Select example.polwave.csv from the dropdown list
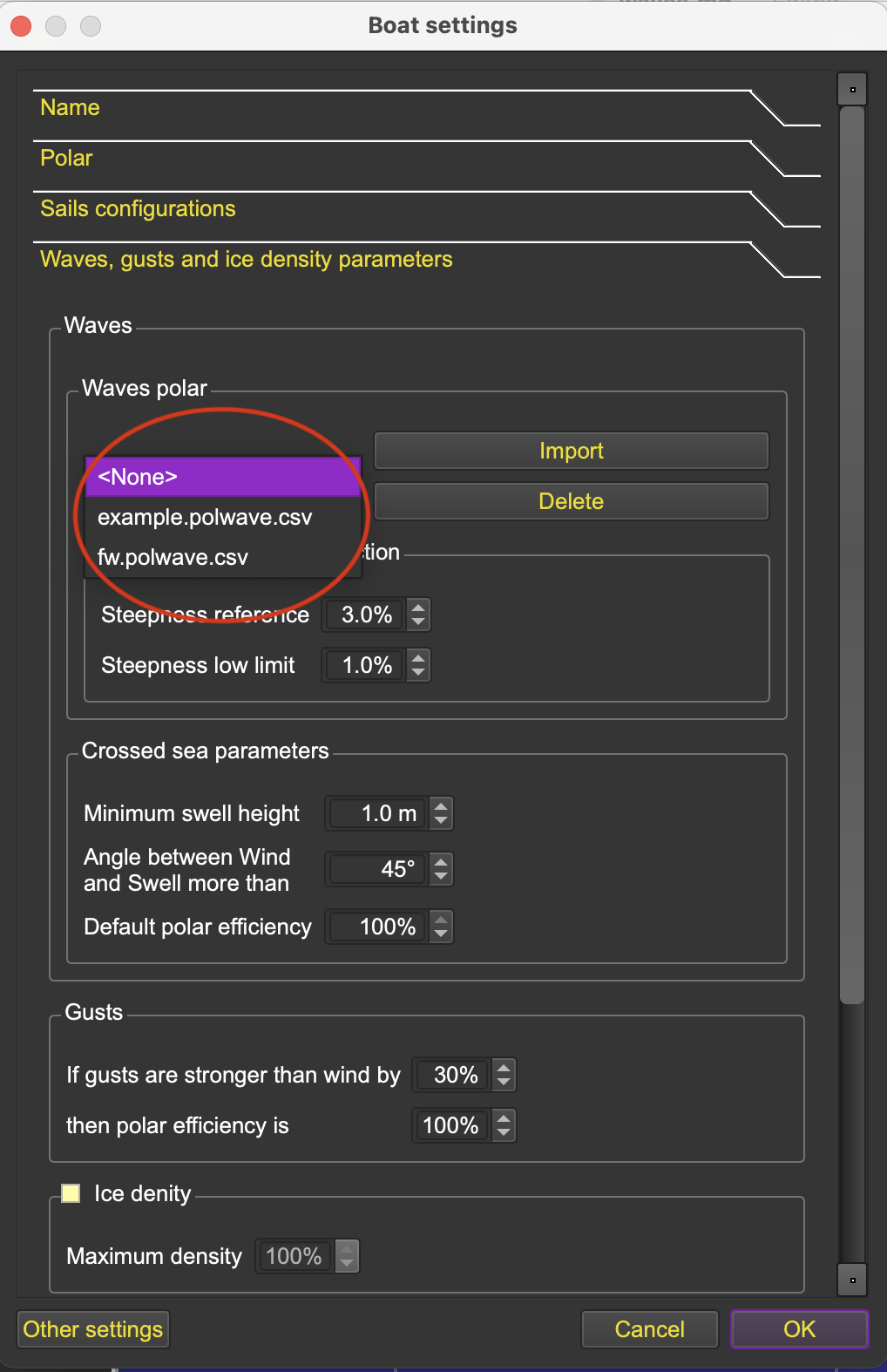This screenshot has height=1372, width=887. pos(205,517)
